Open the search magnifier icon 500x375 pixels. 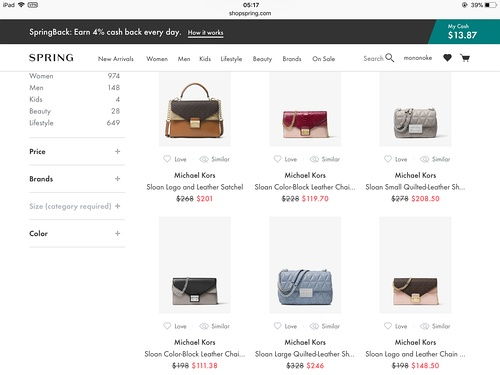coord(389,58)
